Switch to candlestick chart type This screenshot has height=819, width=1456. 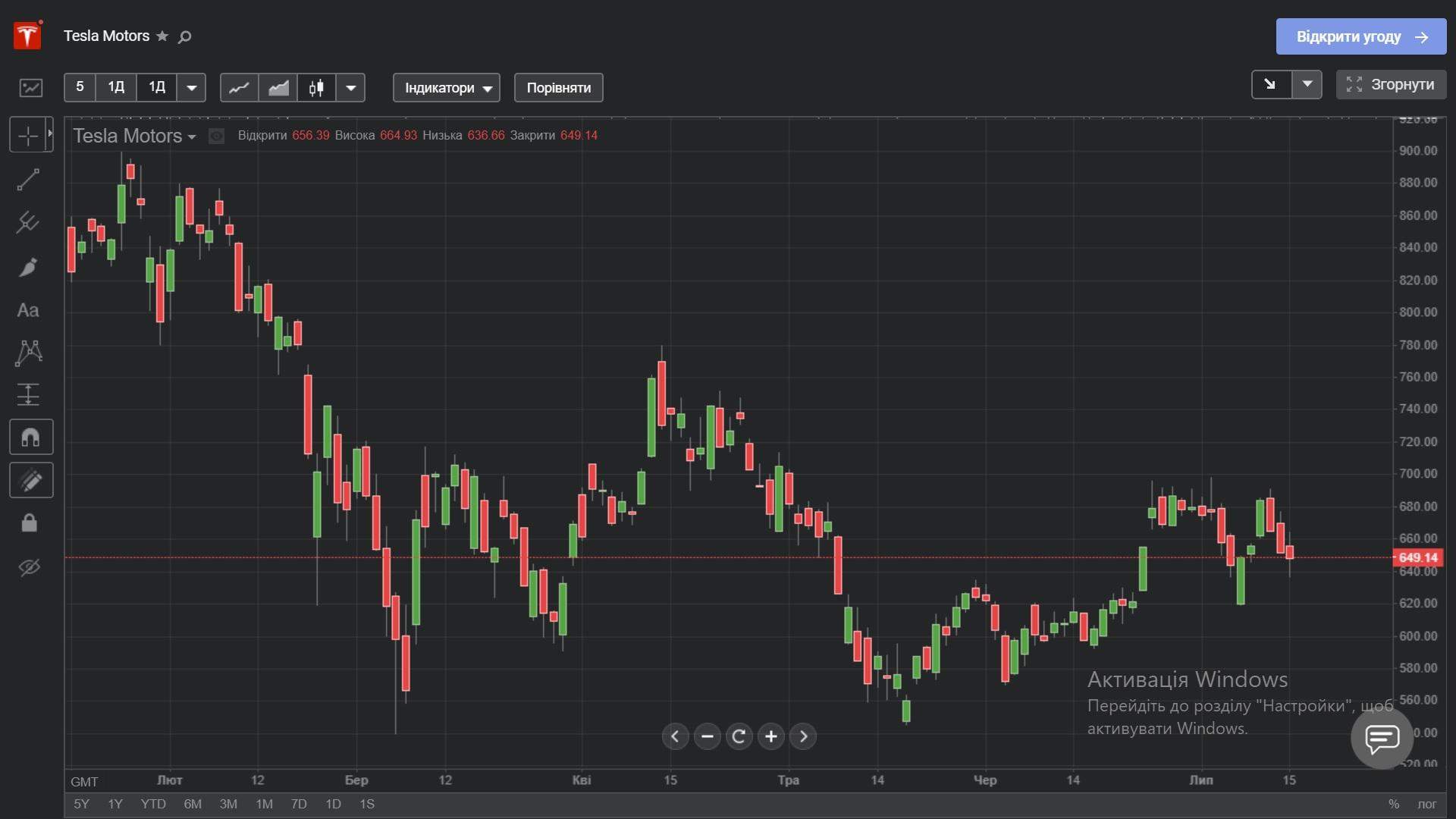316,87
